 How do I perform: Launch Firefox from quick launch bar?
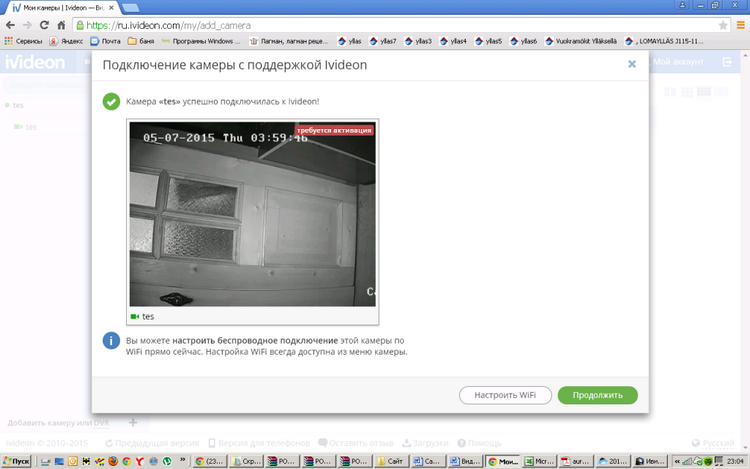[x=113, y=461]
